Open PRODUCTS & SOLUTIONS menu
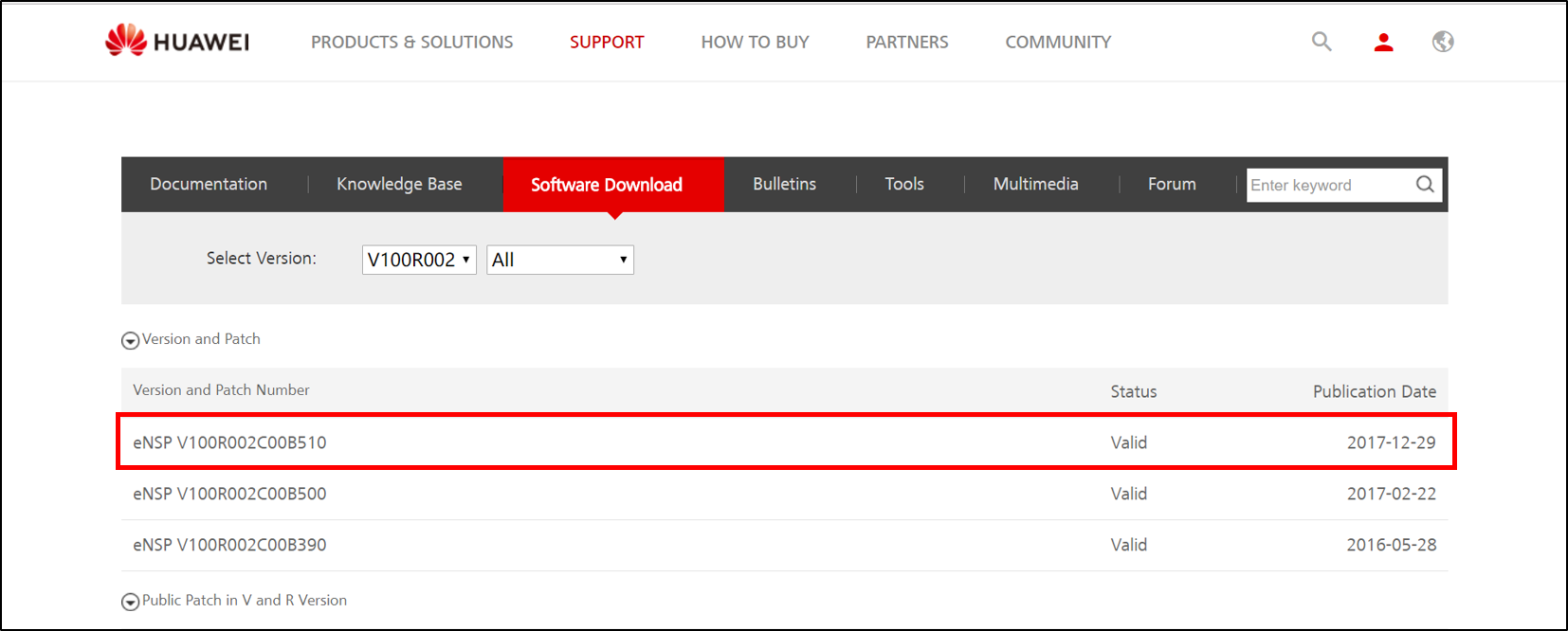Viewport: 1568px width, 631px height. pos(412,42)
